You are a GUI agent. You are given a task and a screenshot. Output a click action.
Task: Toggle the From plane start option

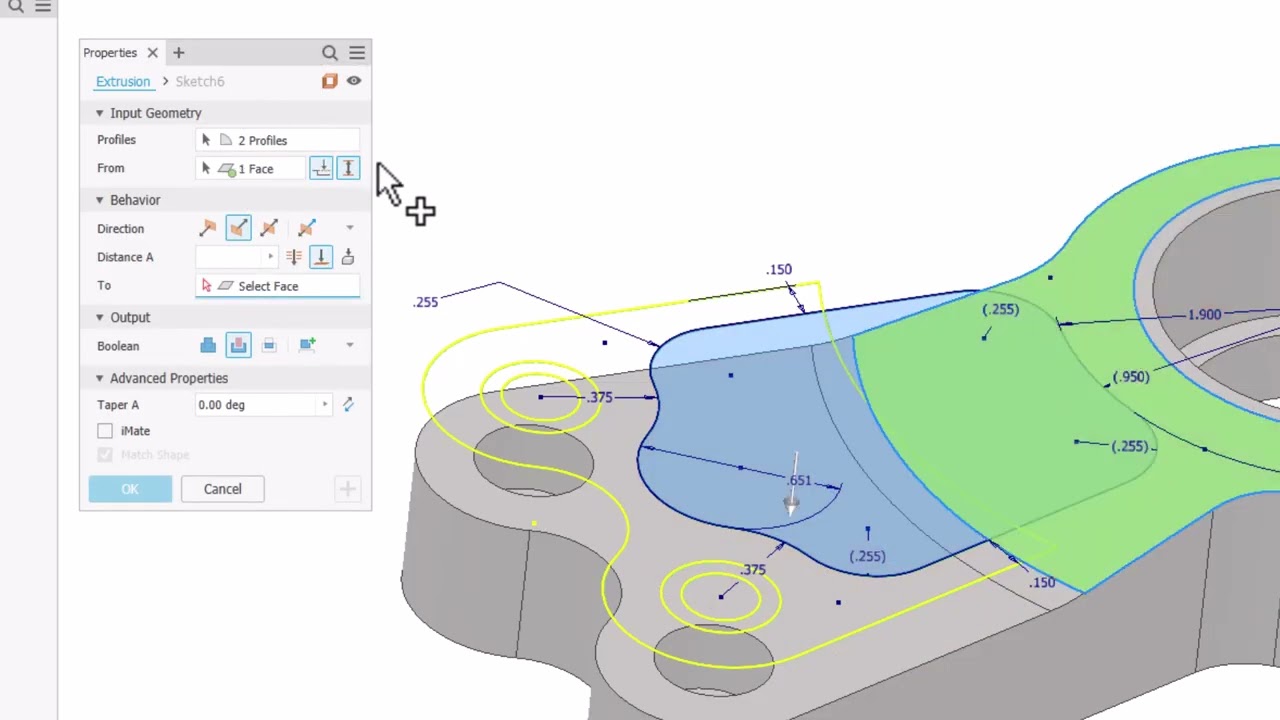(321, 169)
